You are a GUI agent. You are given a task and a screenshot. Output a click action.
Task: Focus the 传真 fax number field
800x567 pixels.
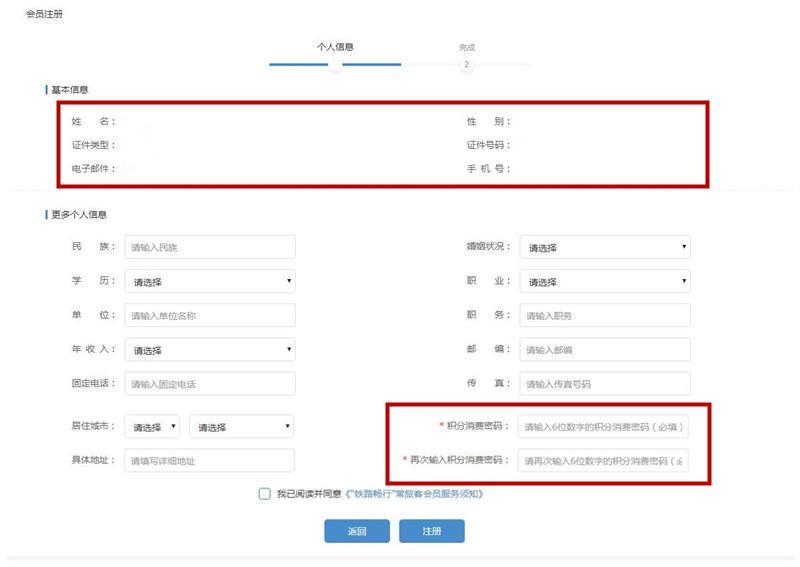point(605,384)
